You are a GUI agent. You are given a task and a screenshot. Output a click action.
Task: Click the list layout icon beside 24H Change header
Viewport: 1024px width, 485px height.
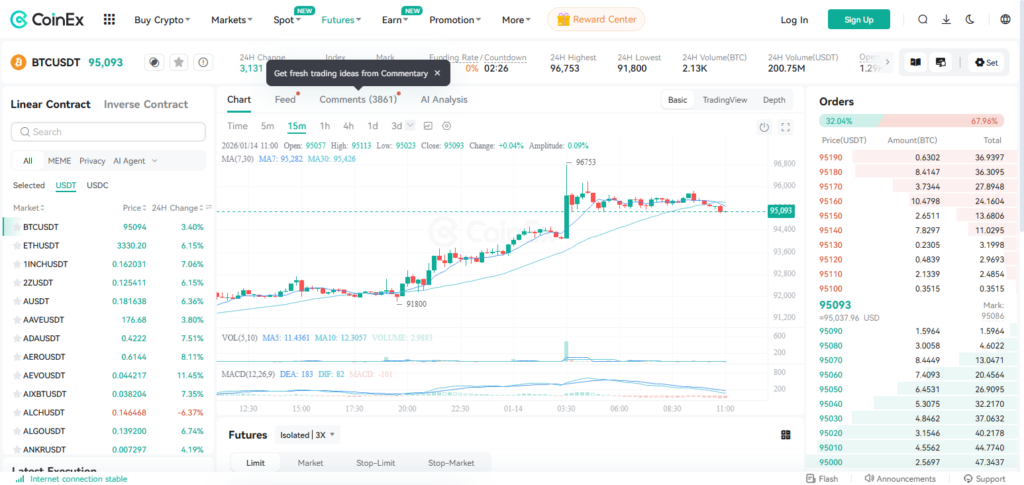(x=209, y=208)
